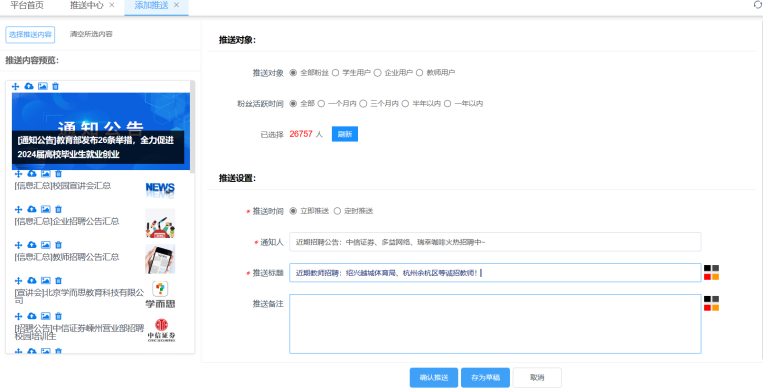763x390 pixels.
Task: Click trash icon for 企业招聘公告汇总 item
Action: [58, 209]
